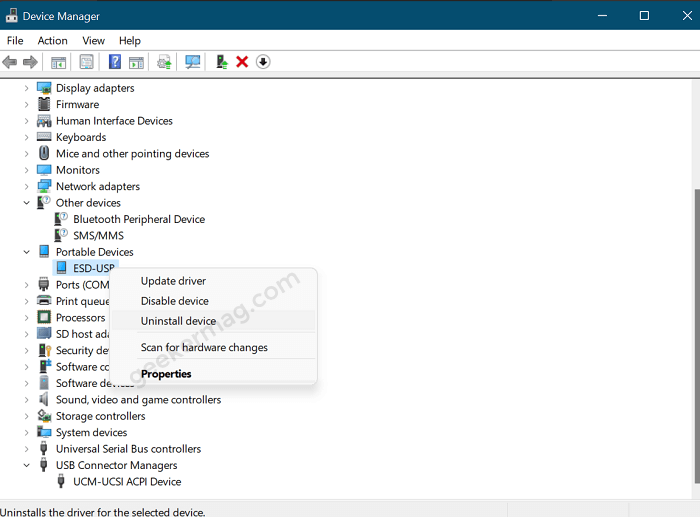This screenshot has width=700, height=517.
Task: Click the Update device driver toolbar icon
Action: point(164,62)
